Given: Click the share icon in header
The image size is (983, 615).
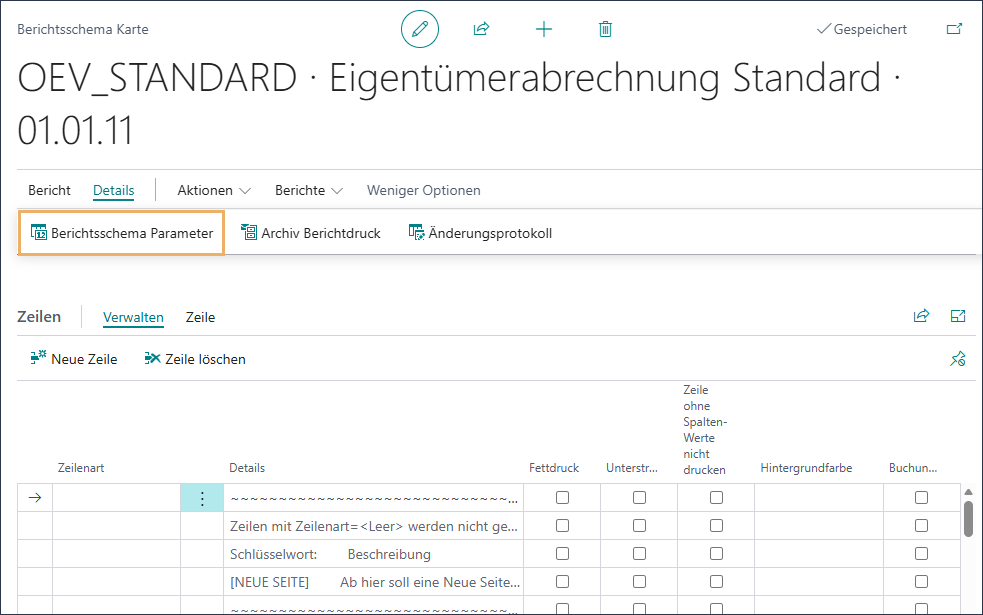Looking at the screenshot, I should [x=481, y=29].
